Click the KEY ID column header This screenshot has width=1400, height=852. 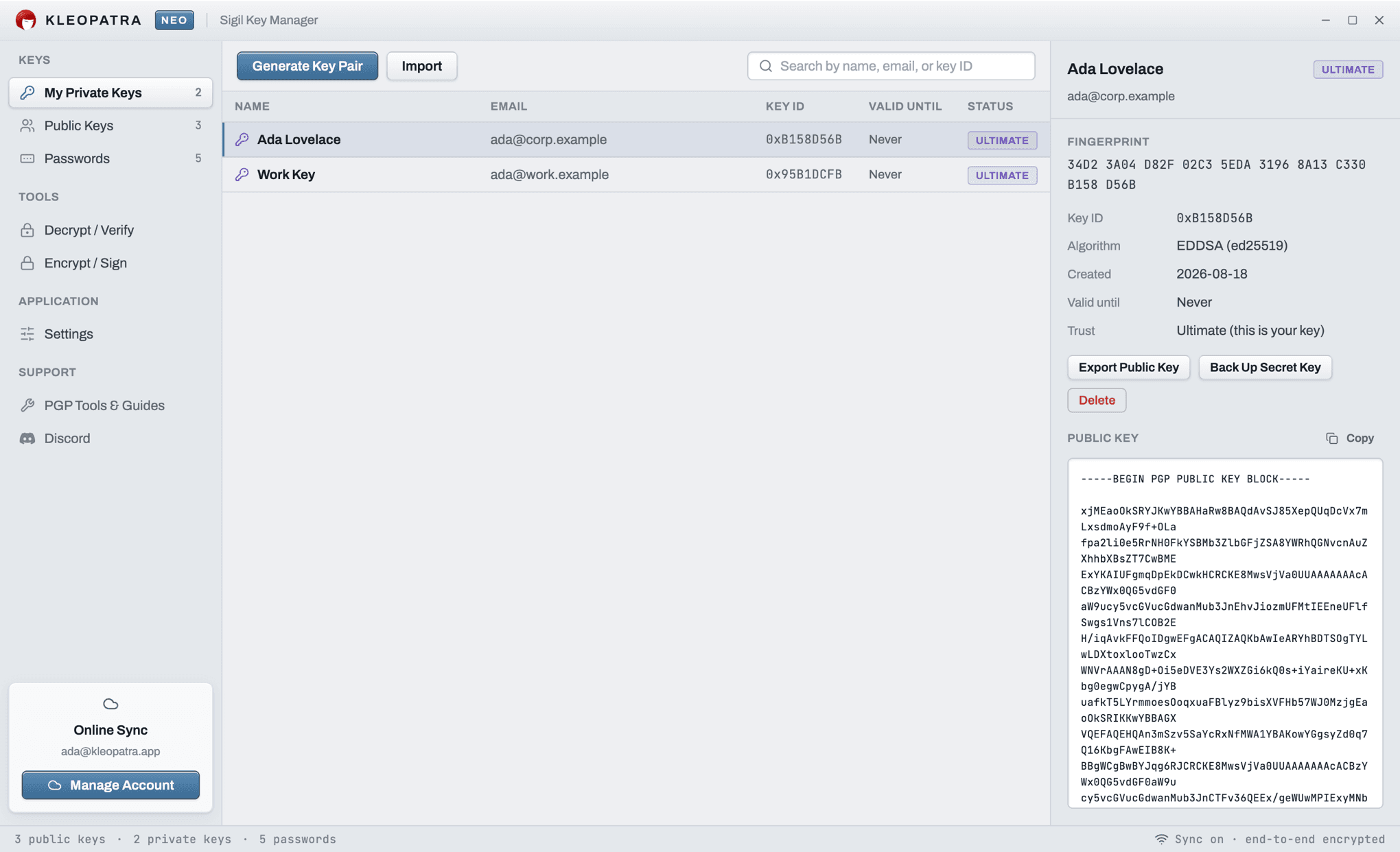pos(785,106)
